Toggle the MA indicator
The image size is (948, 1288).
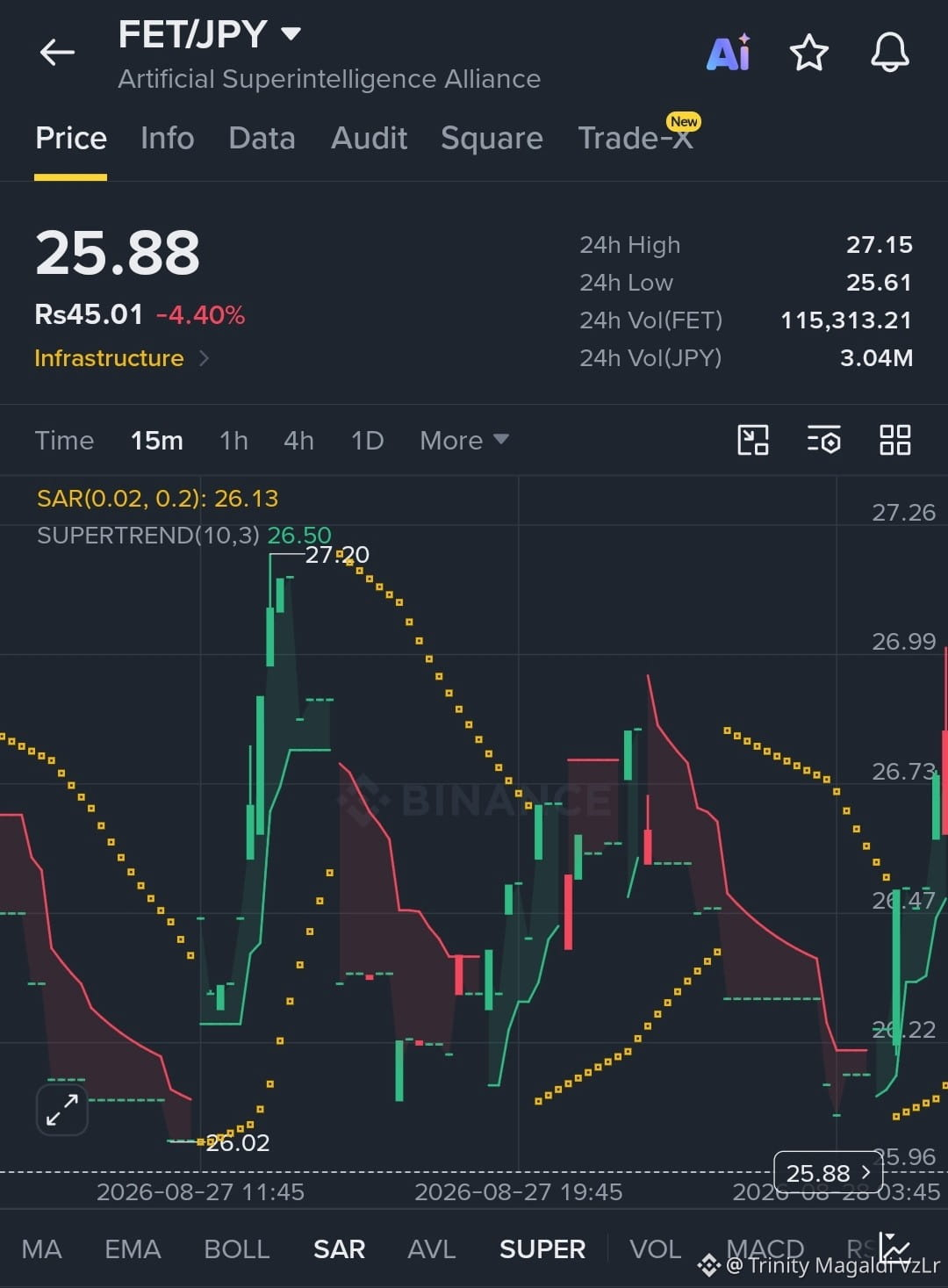pyautogui.click(x=41, y=1248)
